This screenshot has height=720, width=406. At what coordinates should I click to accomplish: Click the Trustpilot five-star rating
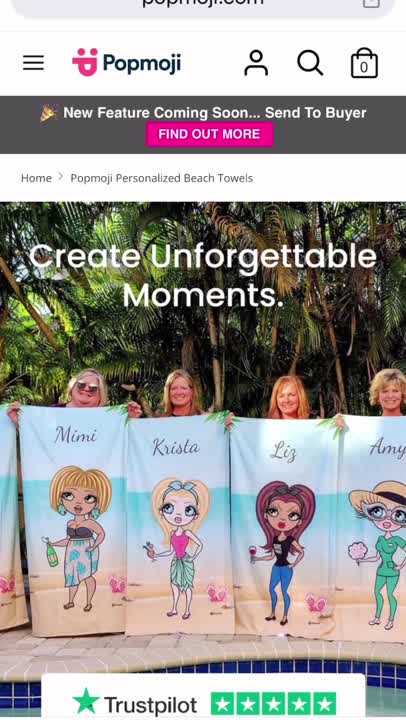[x=273, y=704]
